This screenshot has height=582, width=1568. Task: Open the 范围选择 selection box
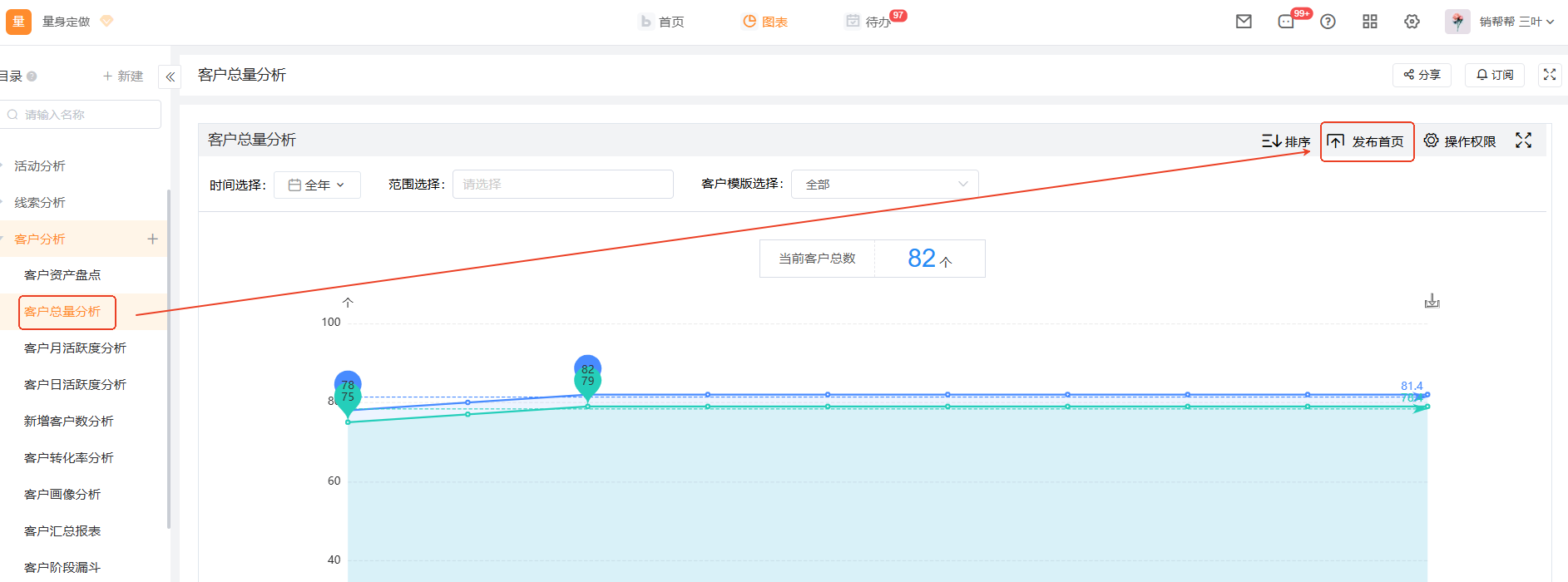tap(562, 185)
